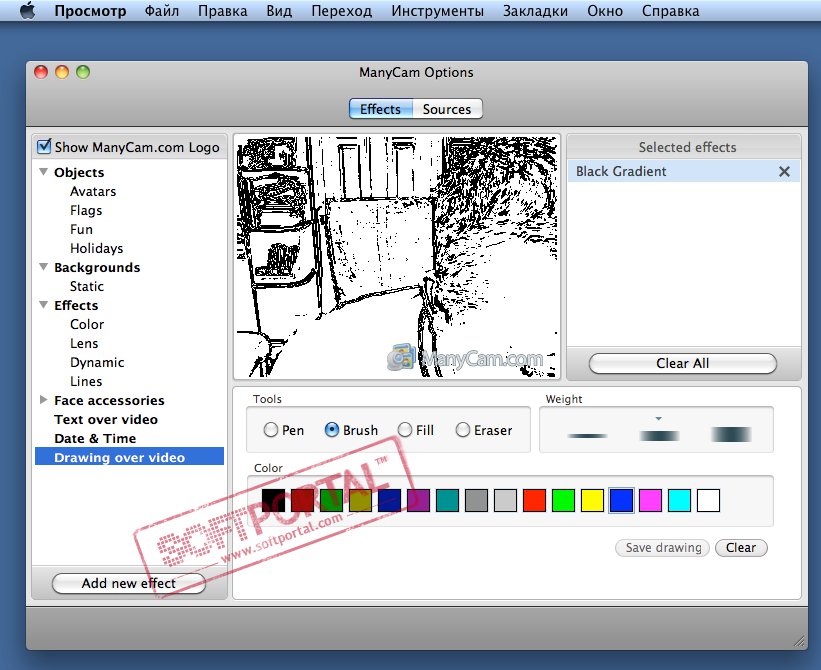Image resolution: width=821 pixels, height=670 pixels.
Task: Select Fun under Objects
Action: pos(81,229)
